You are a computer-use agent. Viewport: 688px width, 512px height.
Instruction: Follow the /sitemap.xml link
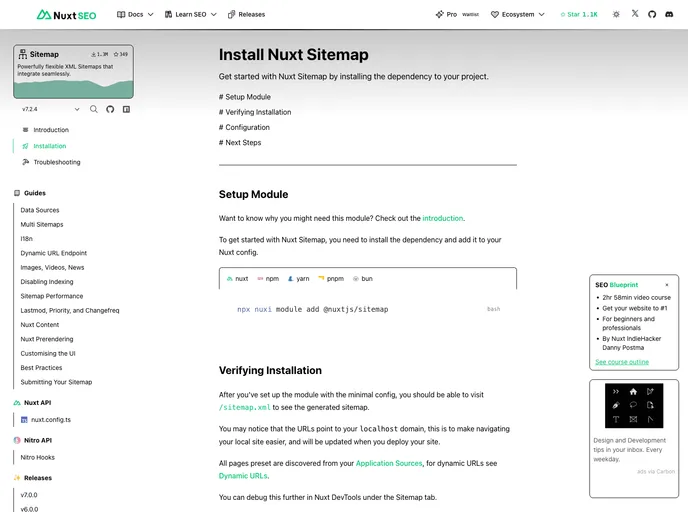pyautogui.click(x=244, y=408)
